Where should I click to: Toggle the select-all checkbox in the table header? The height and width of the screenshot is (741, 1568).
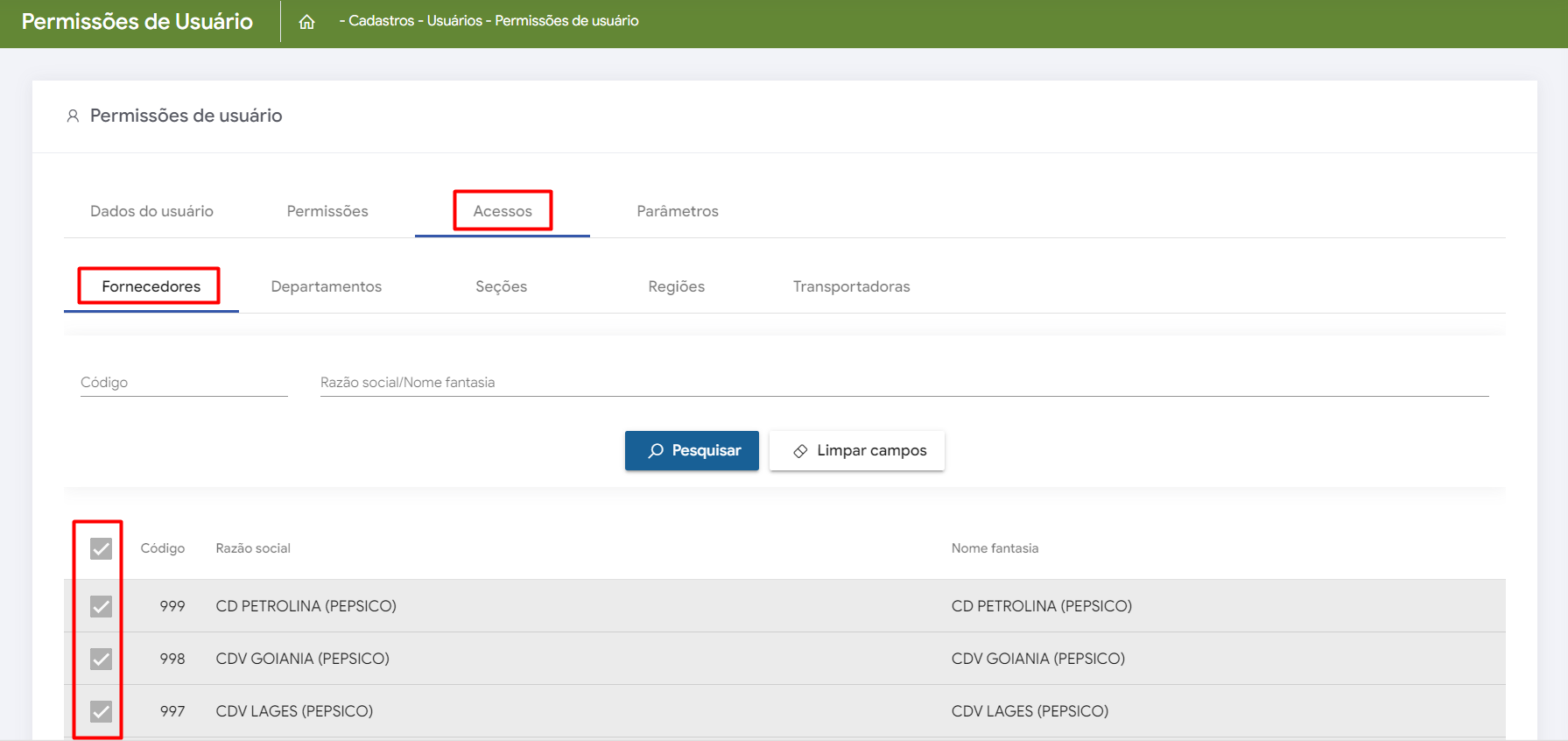point(102,549)
